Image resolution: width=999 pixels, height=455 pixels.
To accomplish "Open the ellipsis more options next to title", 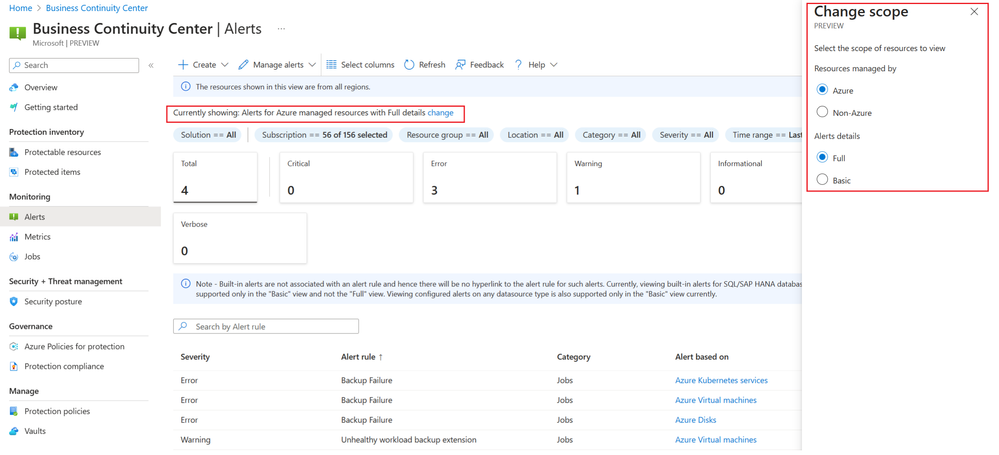I will pos(282,29).
